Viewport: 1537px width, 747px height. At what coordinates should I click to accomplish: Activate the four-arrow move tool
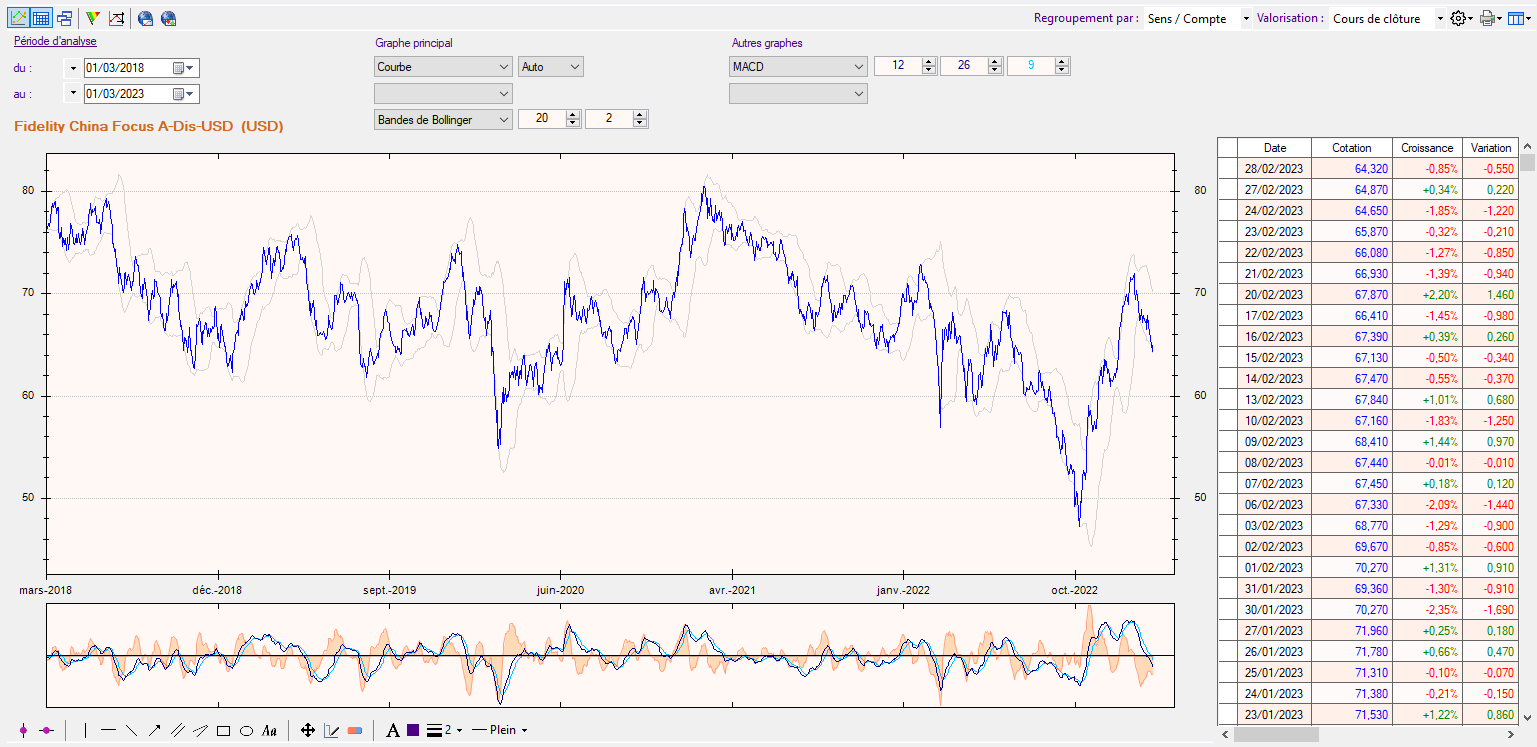tap(308, 731)
